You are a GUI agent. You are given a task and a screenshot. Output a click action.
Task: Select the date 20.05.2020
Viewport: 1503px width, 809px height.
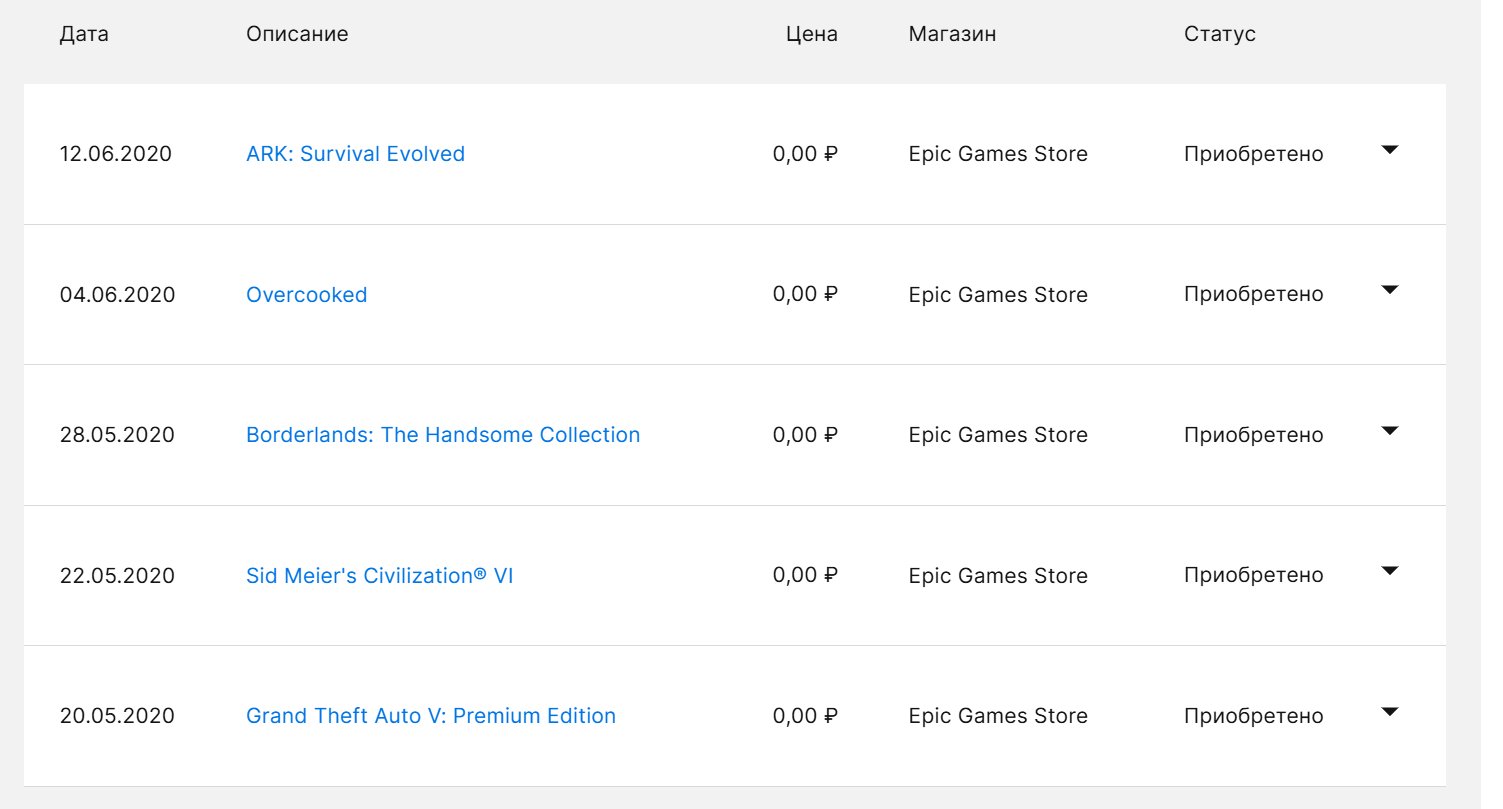[x=117, y=716]
